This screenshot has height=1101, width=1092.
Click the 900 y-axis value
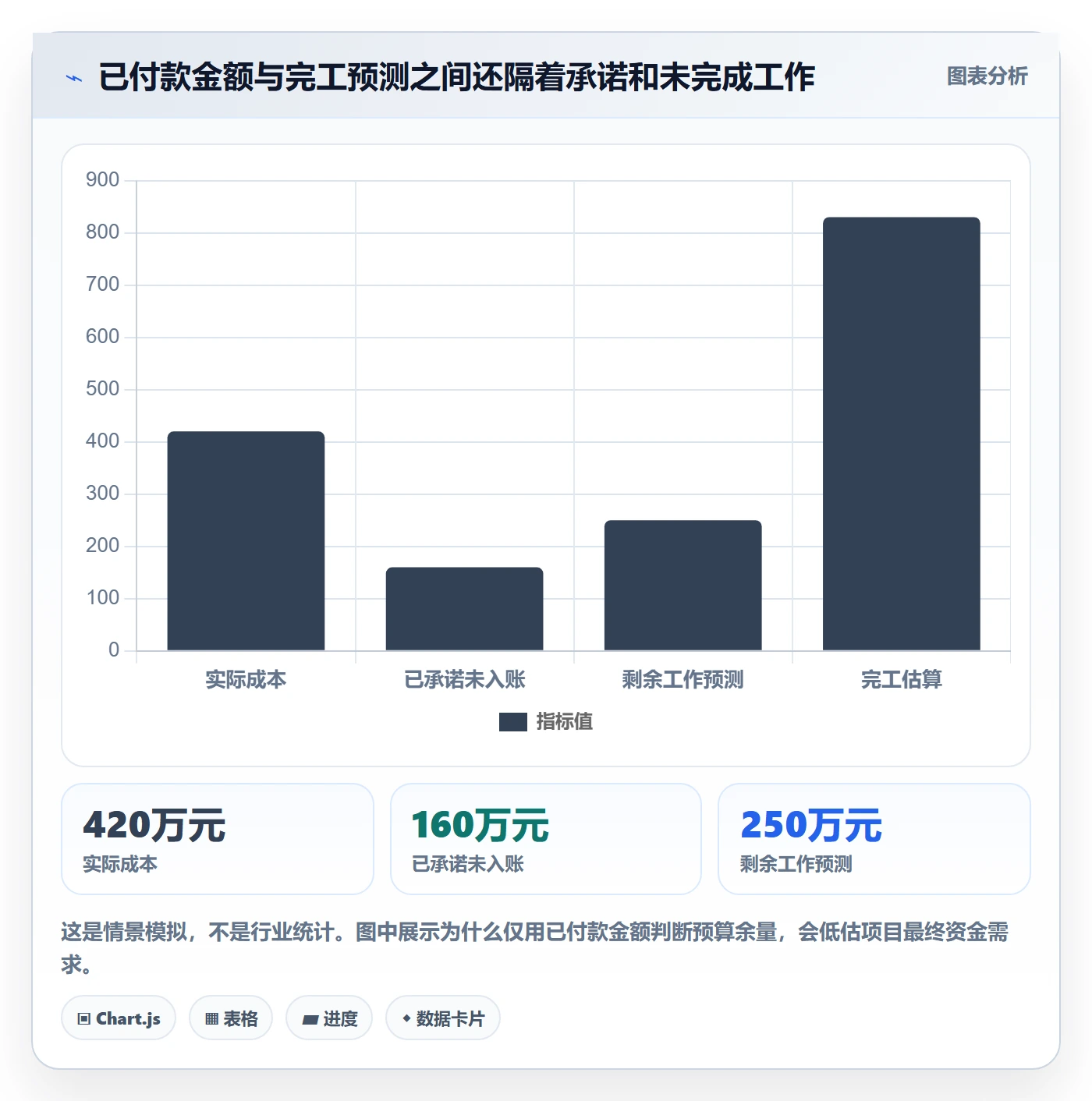102,180
